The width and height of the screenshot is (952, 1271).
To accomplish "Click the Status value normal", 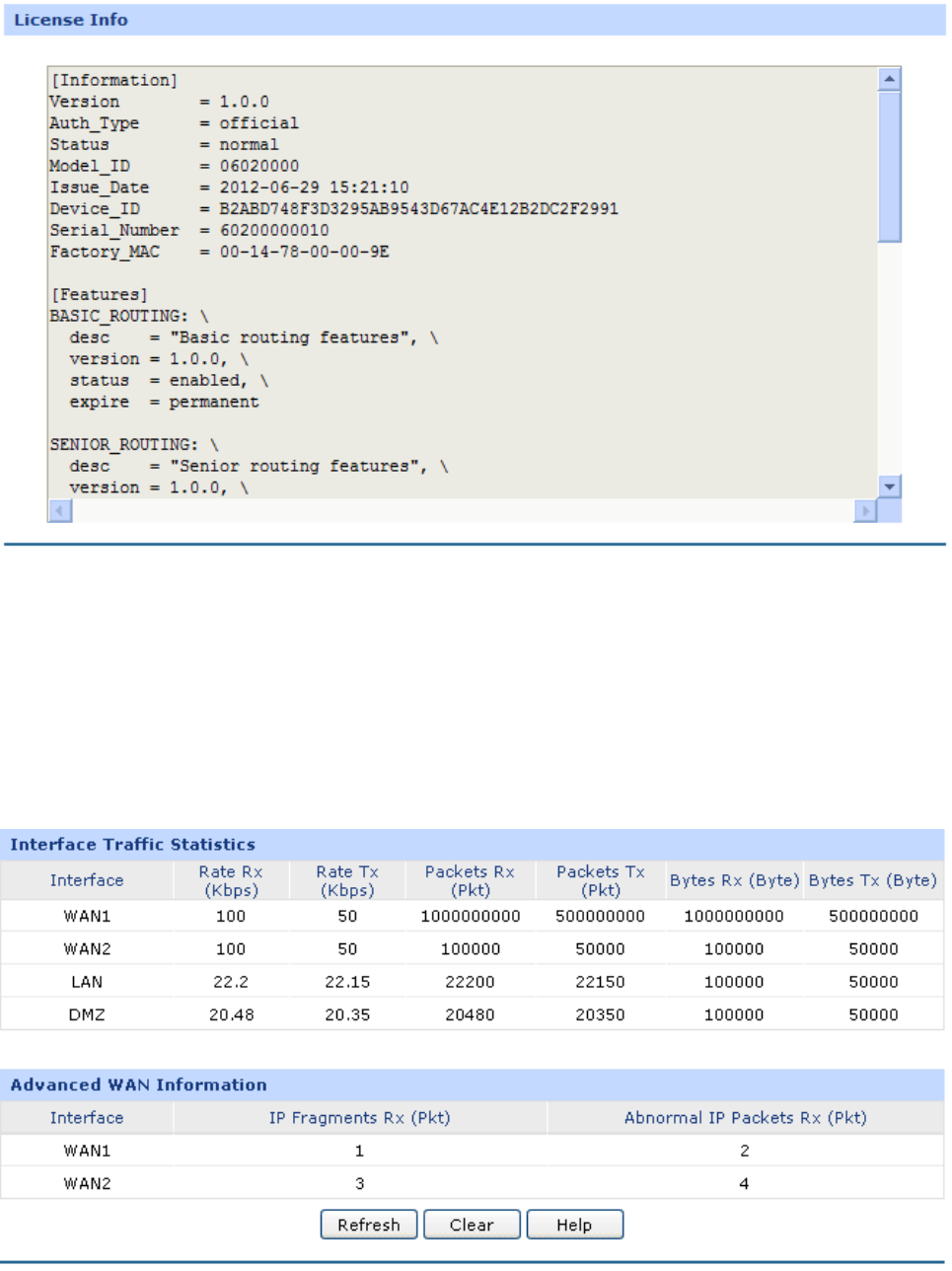I will (249, 145).
